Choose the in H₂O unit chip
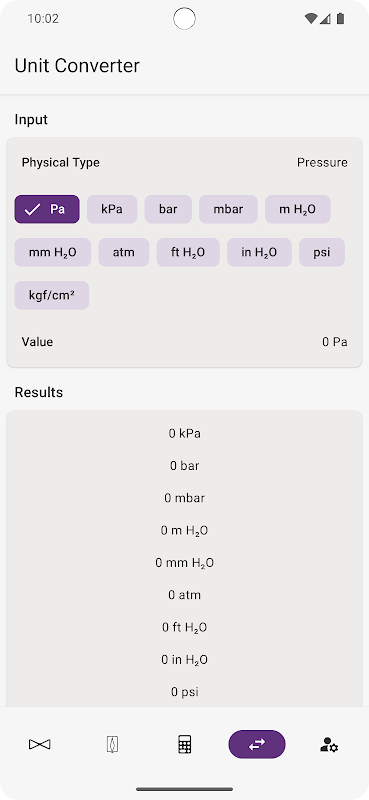 [x=259, y=252]
